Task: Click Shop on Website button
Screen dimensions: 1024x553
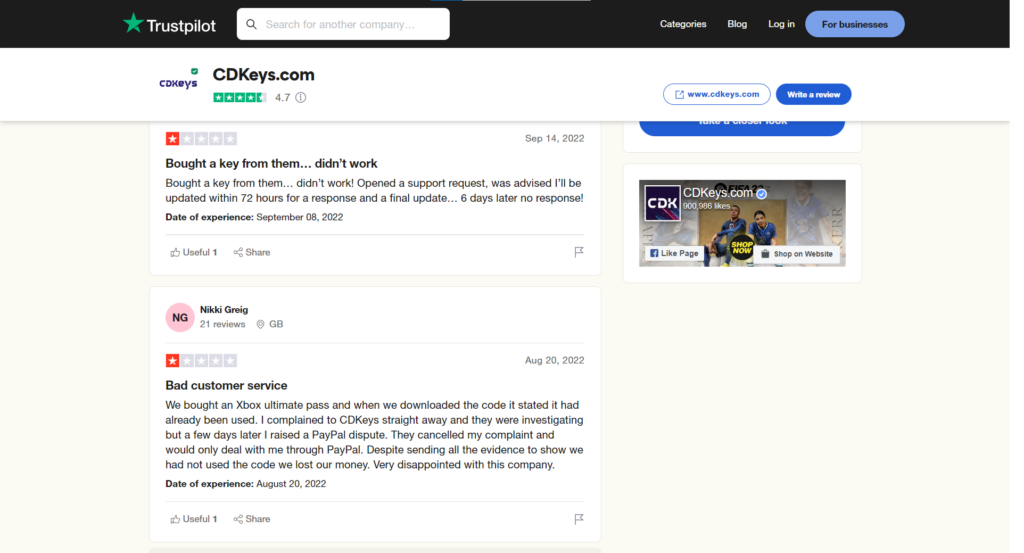Action: 797,254
